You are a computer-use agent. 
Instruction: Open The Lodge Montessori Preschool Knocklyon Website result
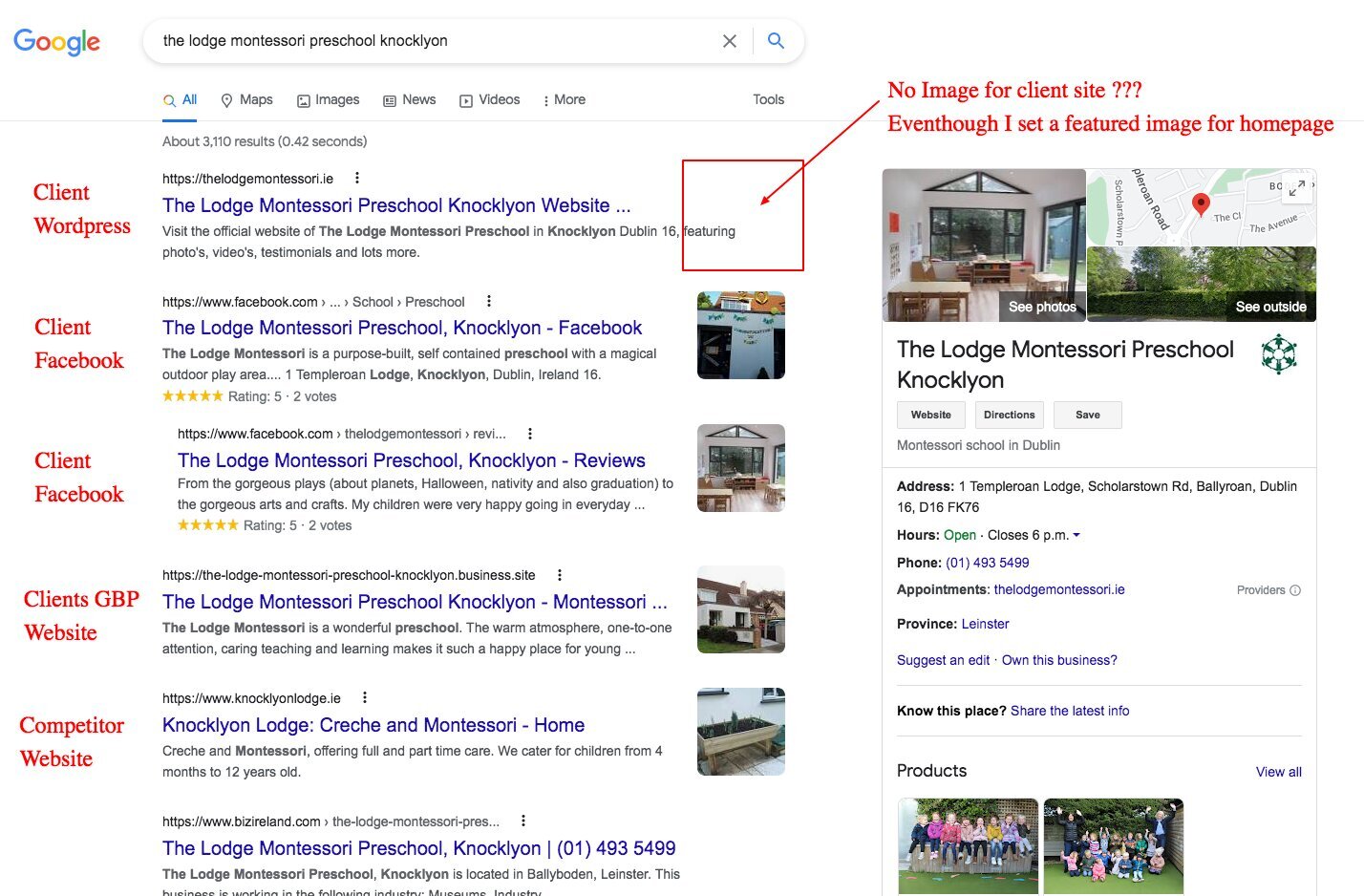[396, 205]
